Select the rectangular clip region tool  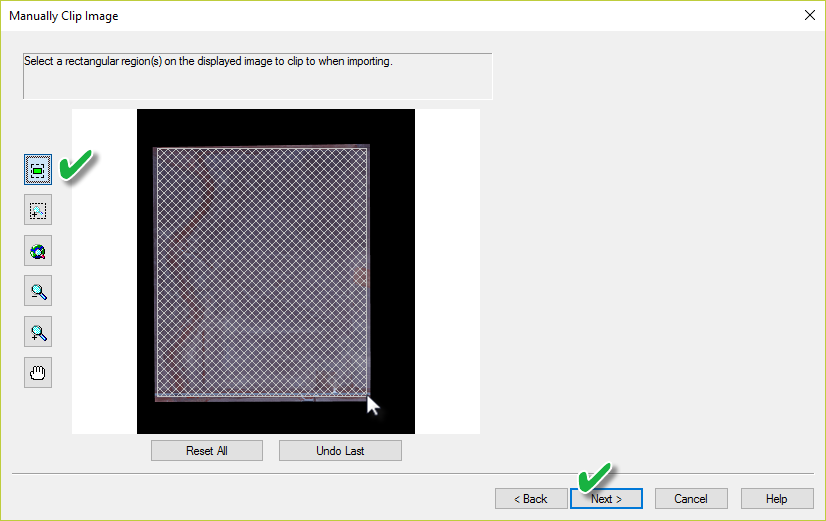tap(38, 170)
